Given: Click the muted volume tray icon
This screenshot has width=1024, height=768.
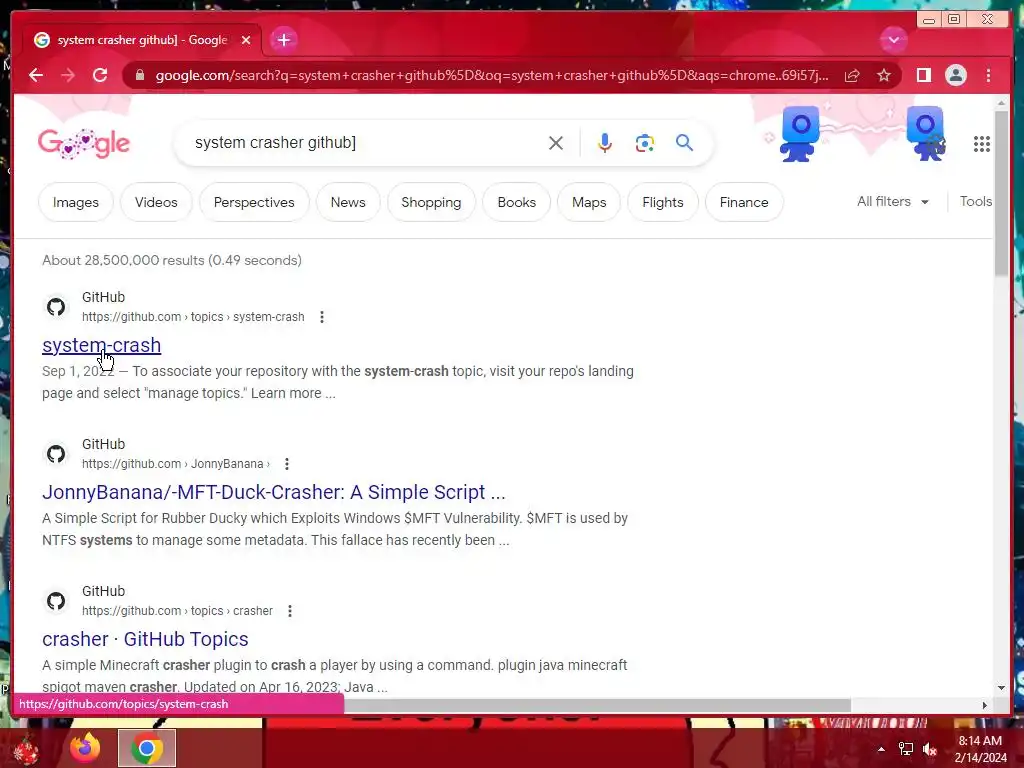Looking at the screenshot, I should coord(930,749).
